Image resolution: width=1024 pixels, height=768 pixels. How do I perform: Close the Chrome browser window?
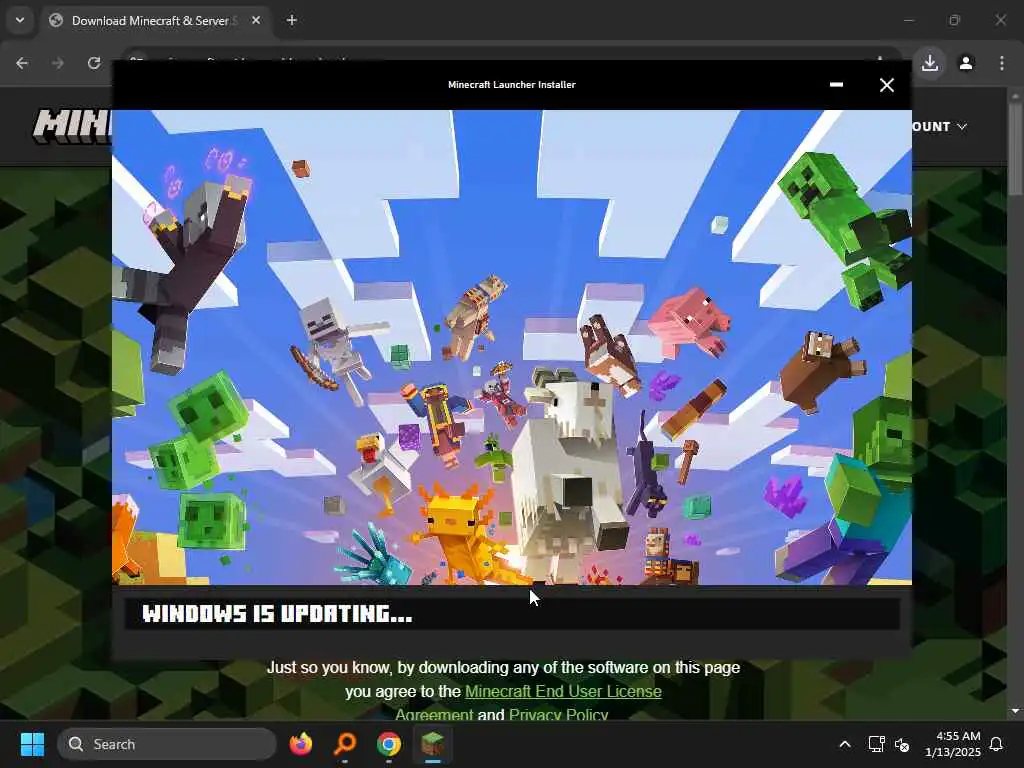tap(1000, 20)
